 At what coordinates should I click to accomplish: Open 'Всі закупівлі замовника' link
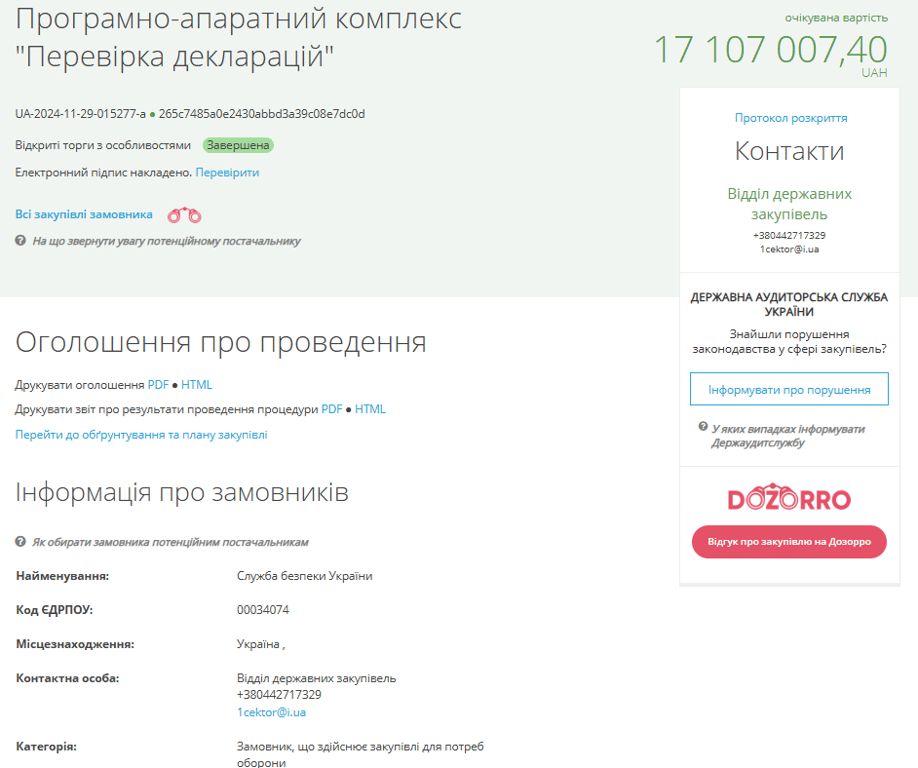click(x=84, y=215)
